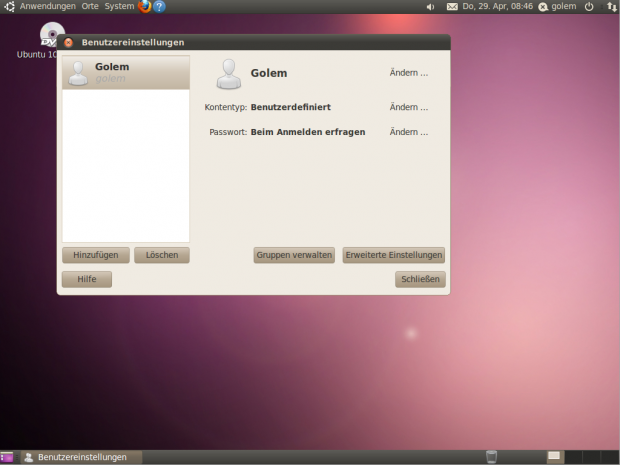Click the power shutdown icon in panel
The width and height of the screenshot is (620, 465).
588,7
